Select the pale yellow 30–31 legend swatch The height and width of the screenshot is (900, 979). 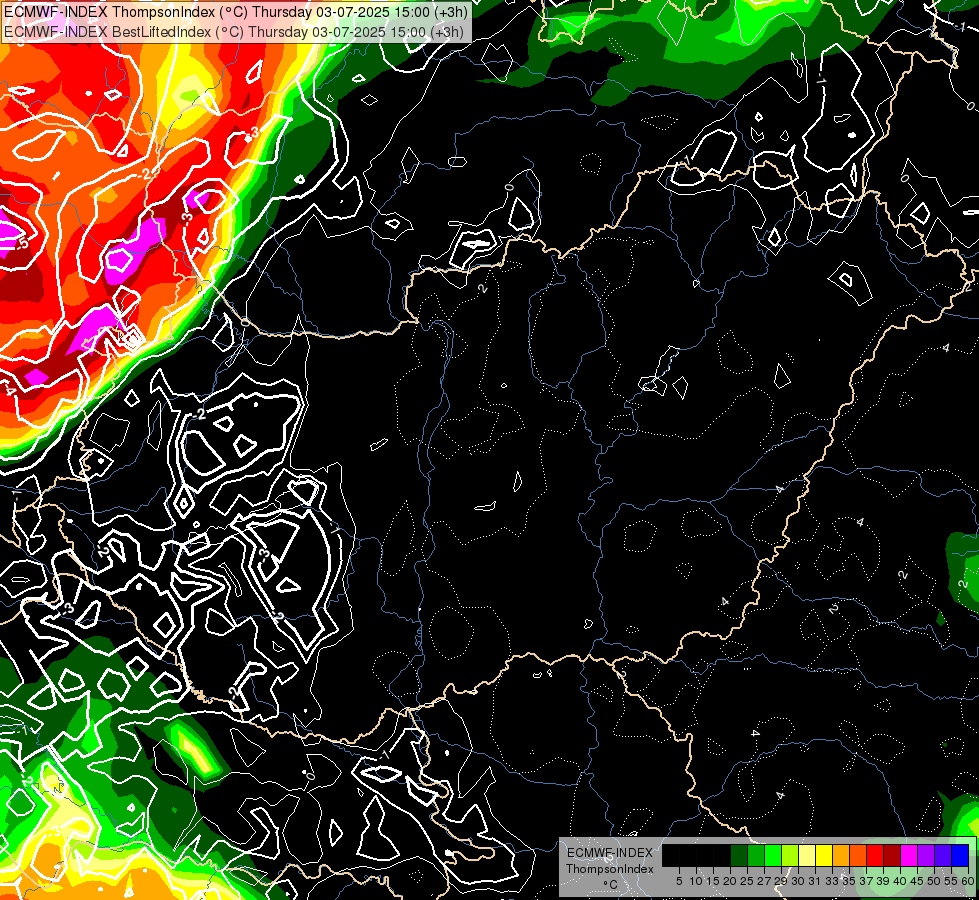tap(807, 856)
